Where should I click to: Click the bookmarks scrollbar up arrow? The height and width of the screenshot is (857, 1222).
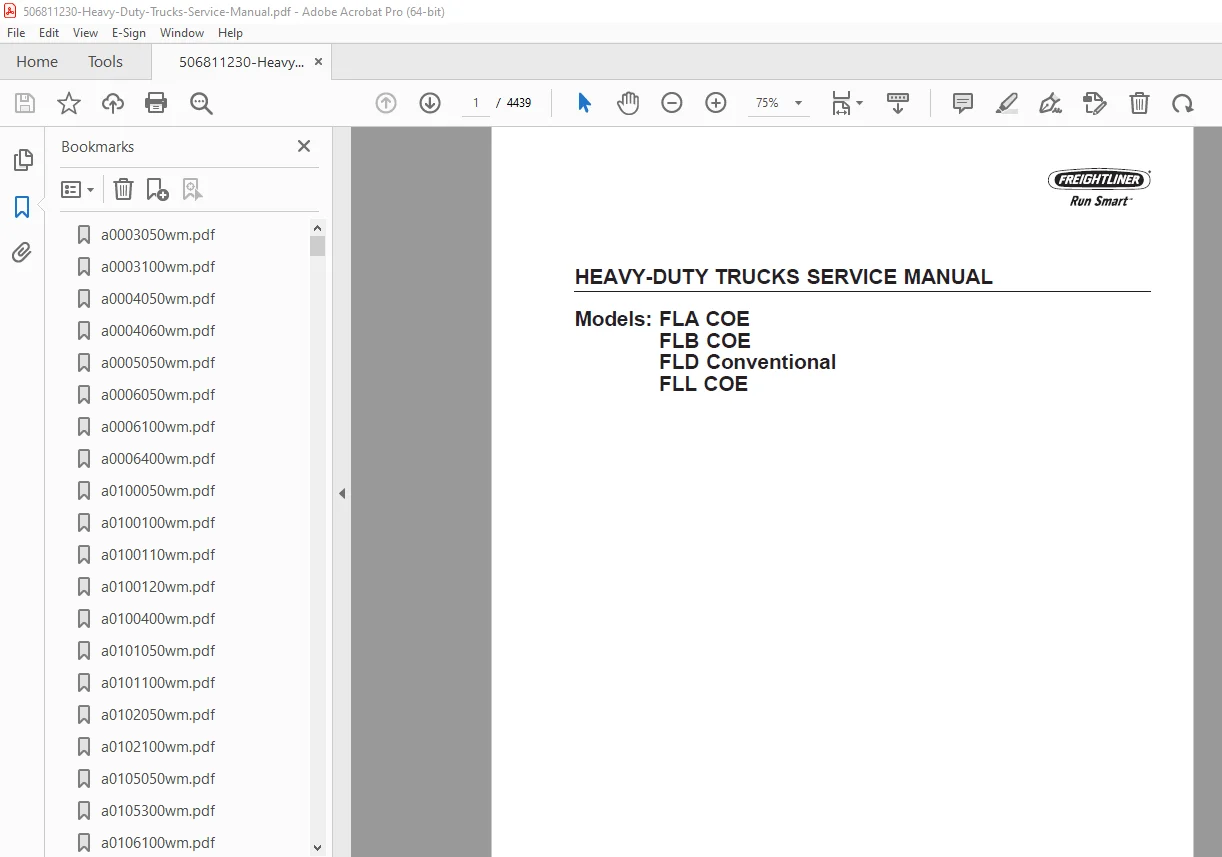(x=318, y=227)
